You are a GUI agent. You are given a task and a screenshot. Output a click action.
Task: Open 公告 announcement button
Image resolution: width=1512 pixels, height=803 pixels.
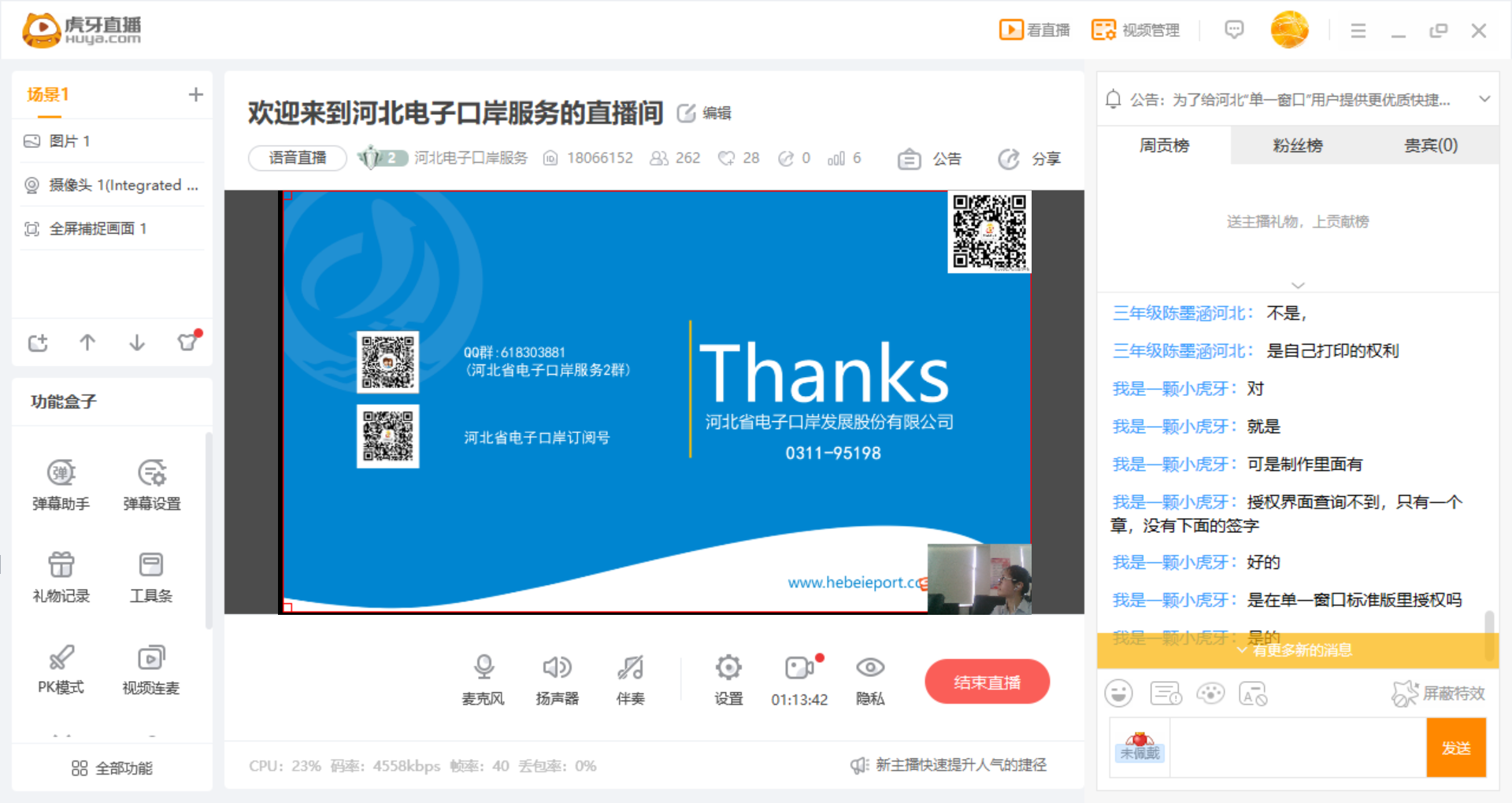(x=930, y=159)
